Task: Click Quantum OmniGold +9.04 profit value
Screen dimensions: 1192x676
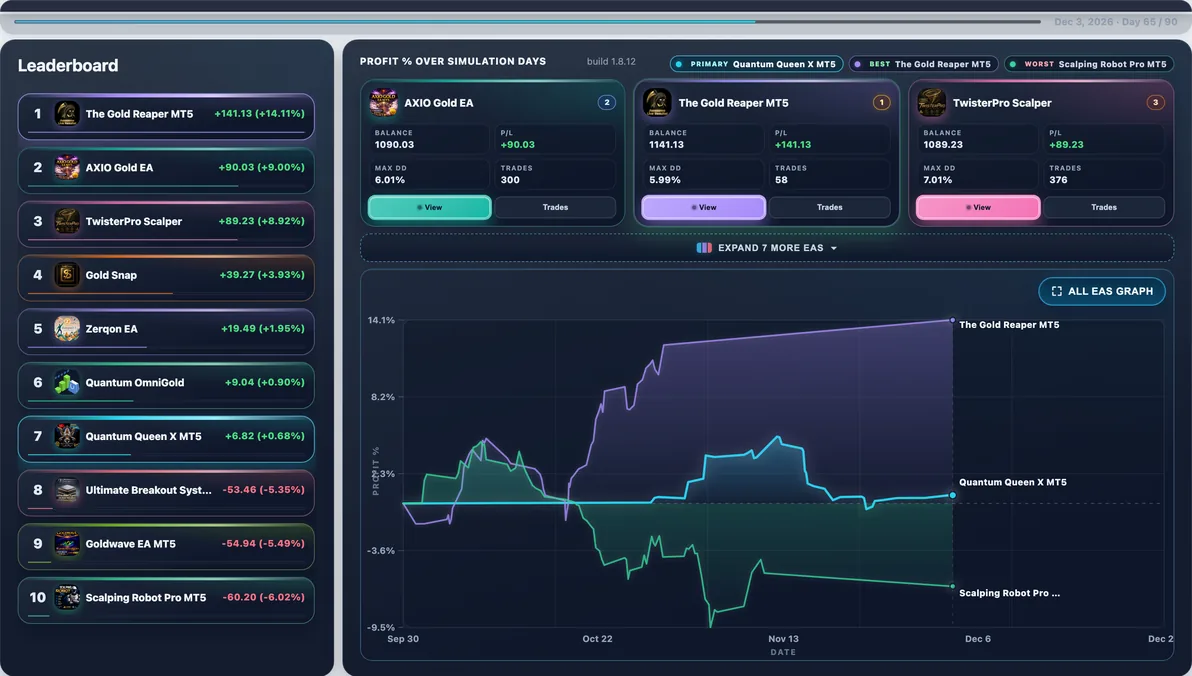Action: 265,382
